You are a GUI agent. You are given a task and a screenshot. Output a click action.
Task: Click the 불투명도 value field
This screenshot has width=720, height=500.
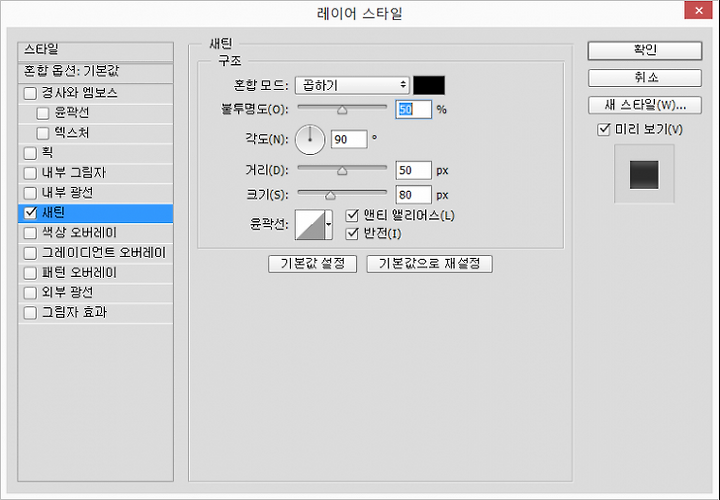click(x=413, y=110)
